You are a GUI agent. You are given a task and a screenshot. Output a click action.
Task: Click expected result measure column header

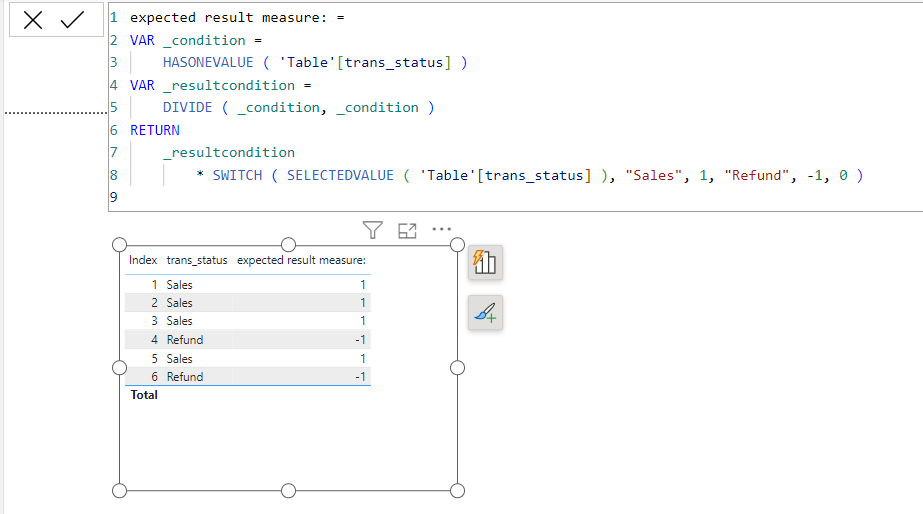coord(301,260)
